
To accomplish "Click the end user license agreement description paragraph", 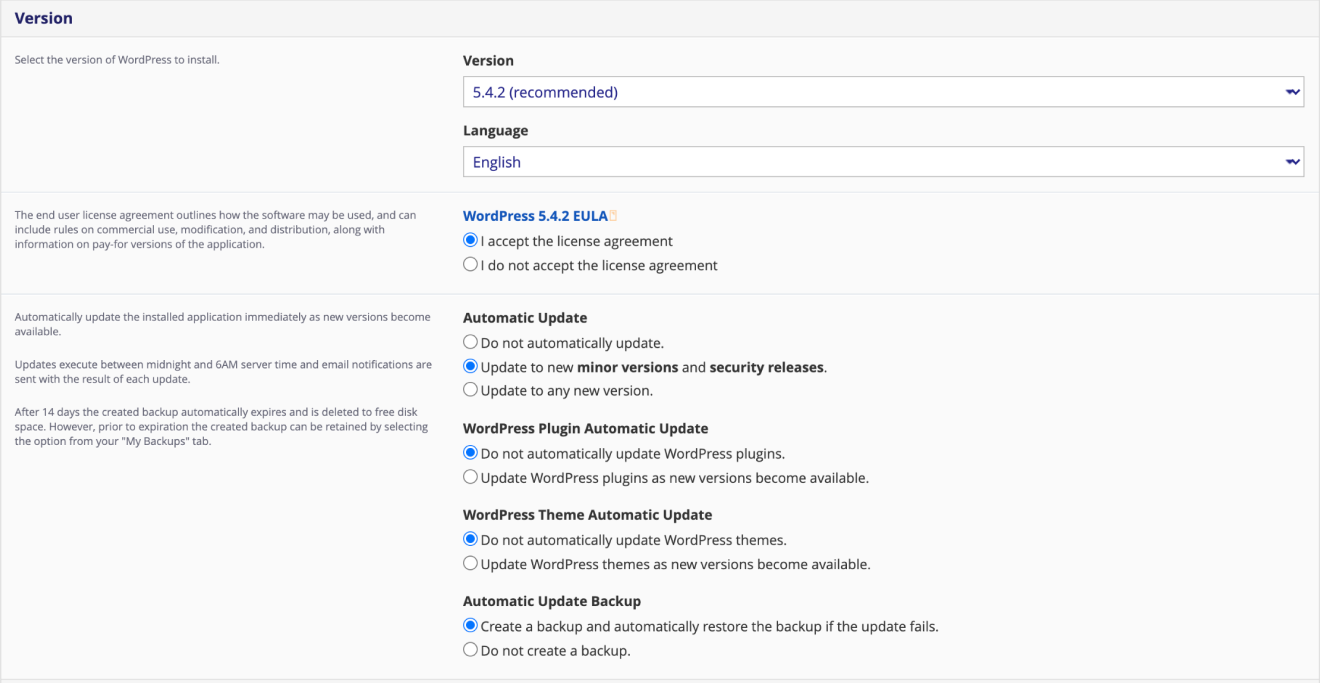I will (215, 230).
